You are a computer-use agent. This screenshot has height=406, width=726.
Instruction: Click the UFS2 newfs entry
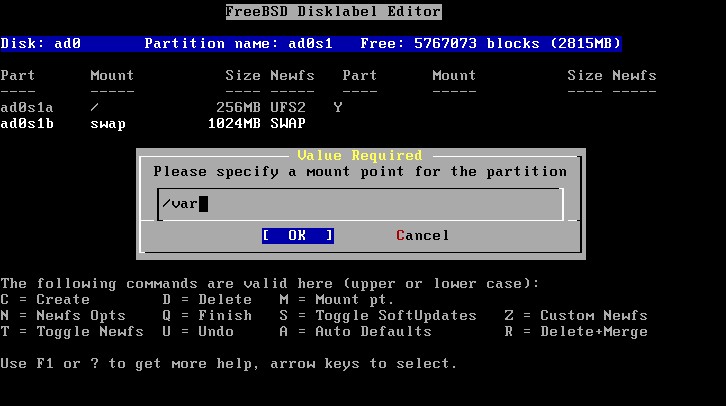click(x=288, y=107)
